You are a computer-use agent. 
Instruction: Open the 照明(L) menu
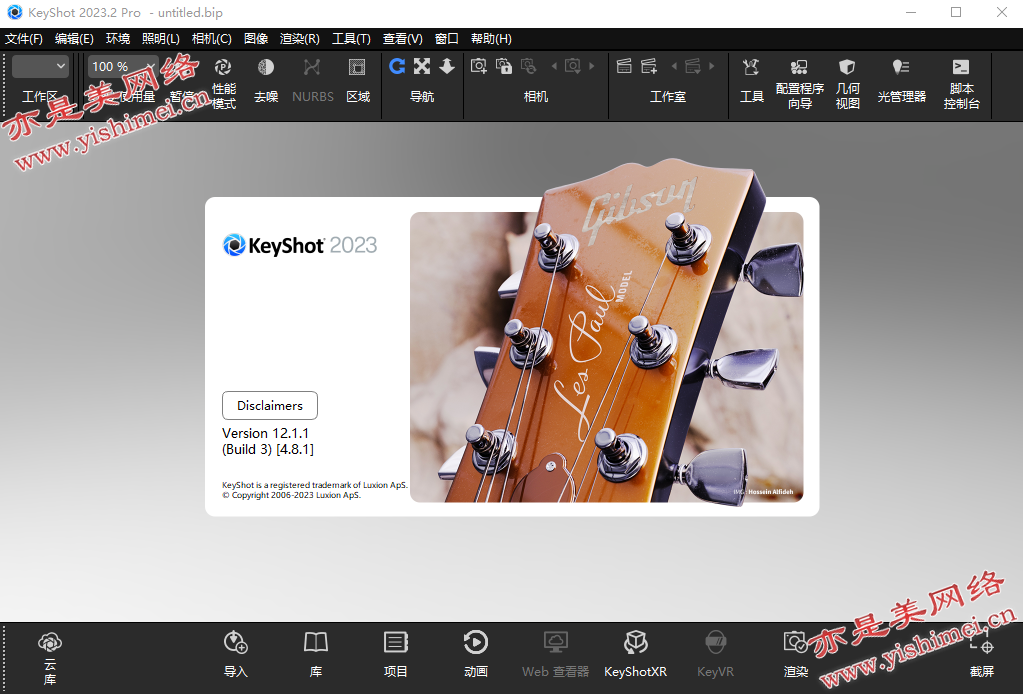tap(160, 38)
